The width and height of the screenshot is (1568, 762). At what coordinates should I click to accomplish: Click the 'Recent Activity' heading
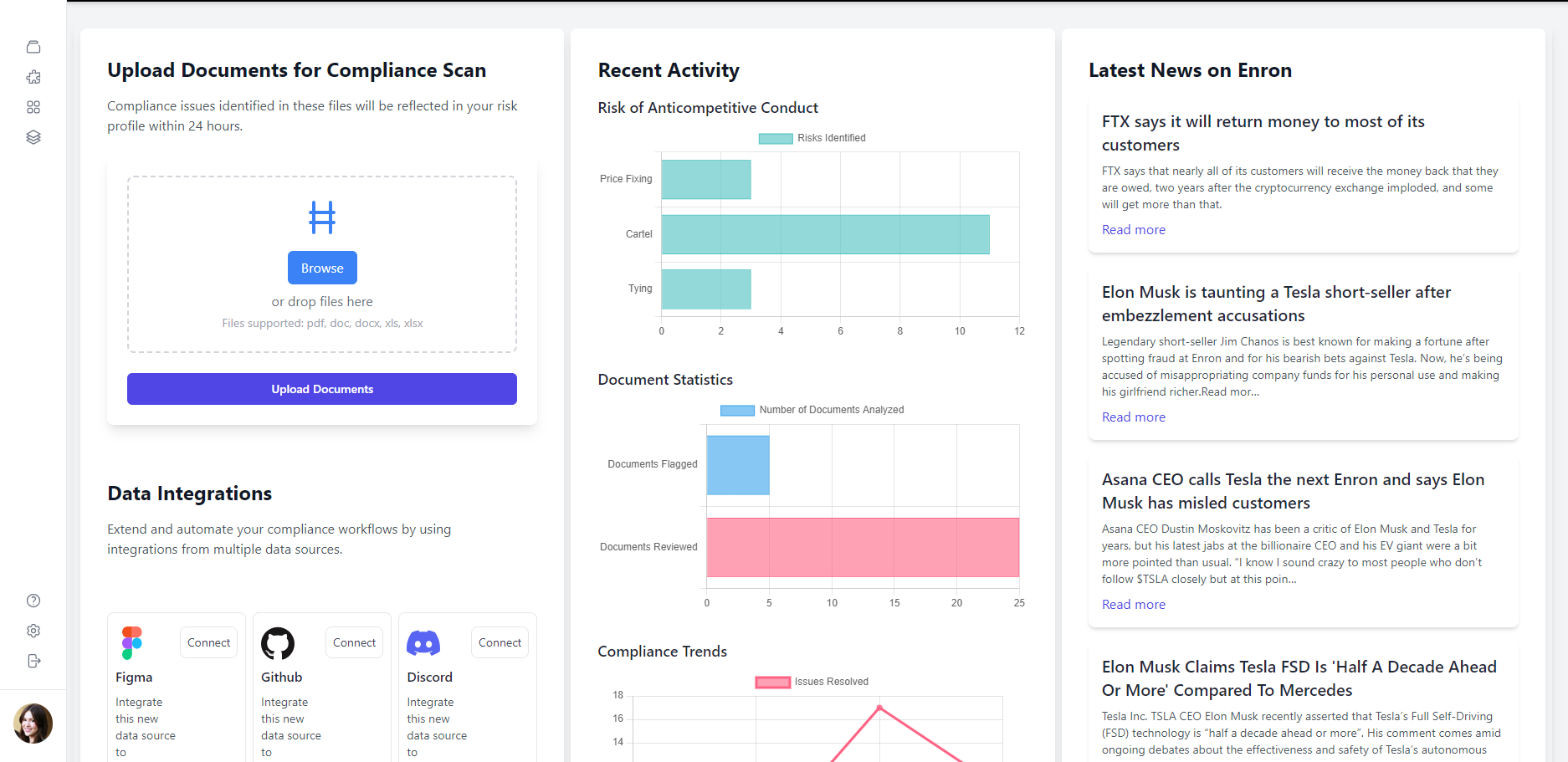(x=669, y=70)
